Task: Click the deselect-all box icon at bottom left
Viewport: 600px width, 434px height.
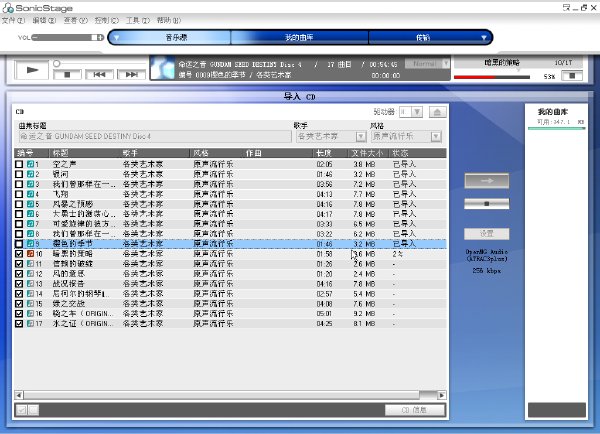Action: pyautogui.click(x=33, y=410)
